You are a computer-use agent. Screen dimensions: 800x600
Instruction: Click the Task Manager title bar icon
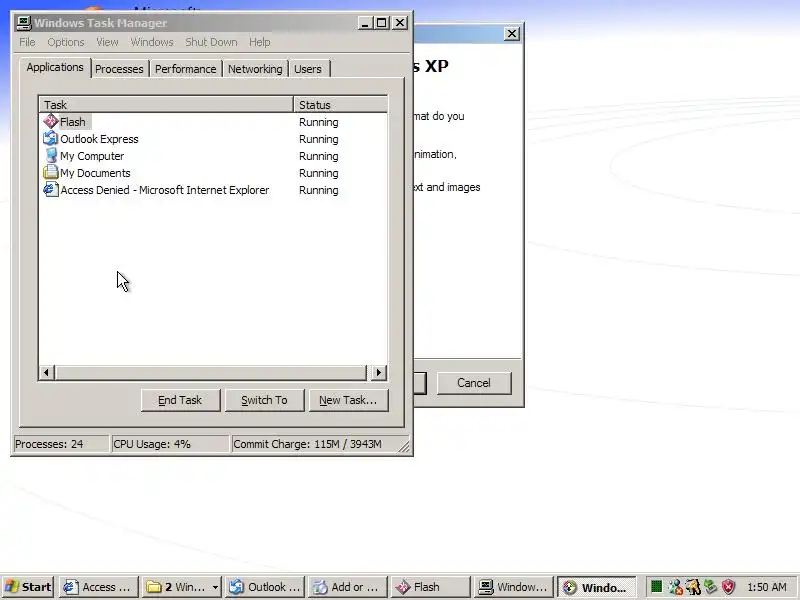(x=24, y=23)
